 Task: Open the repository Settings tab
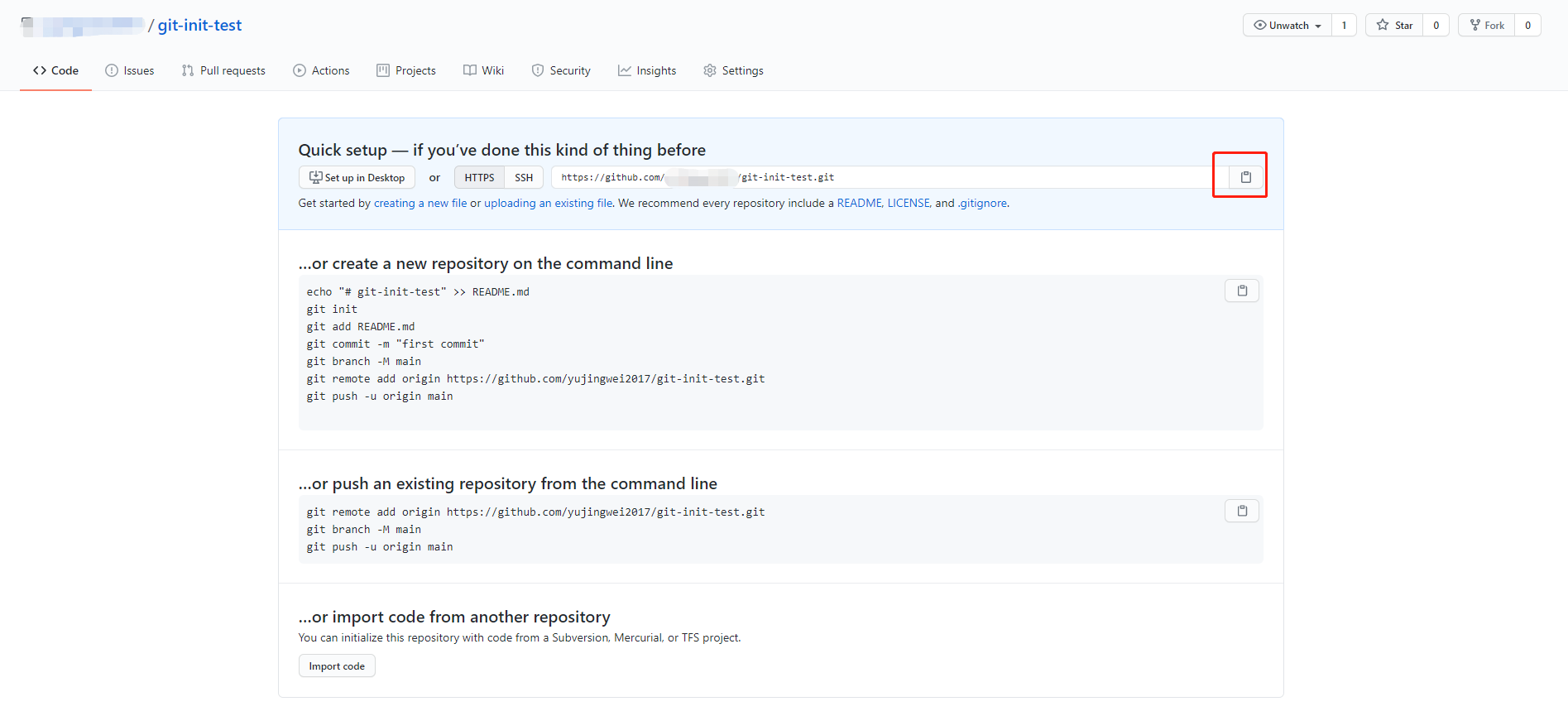click(733, 71)
